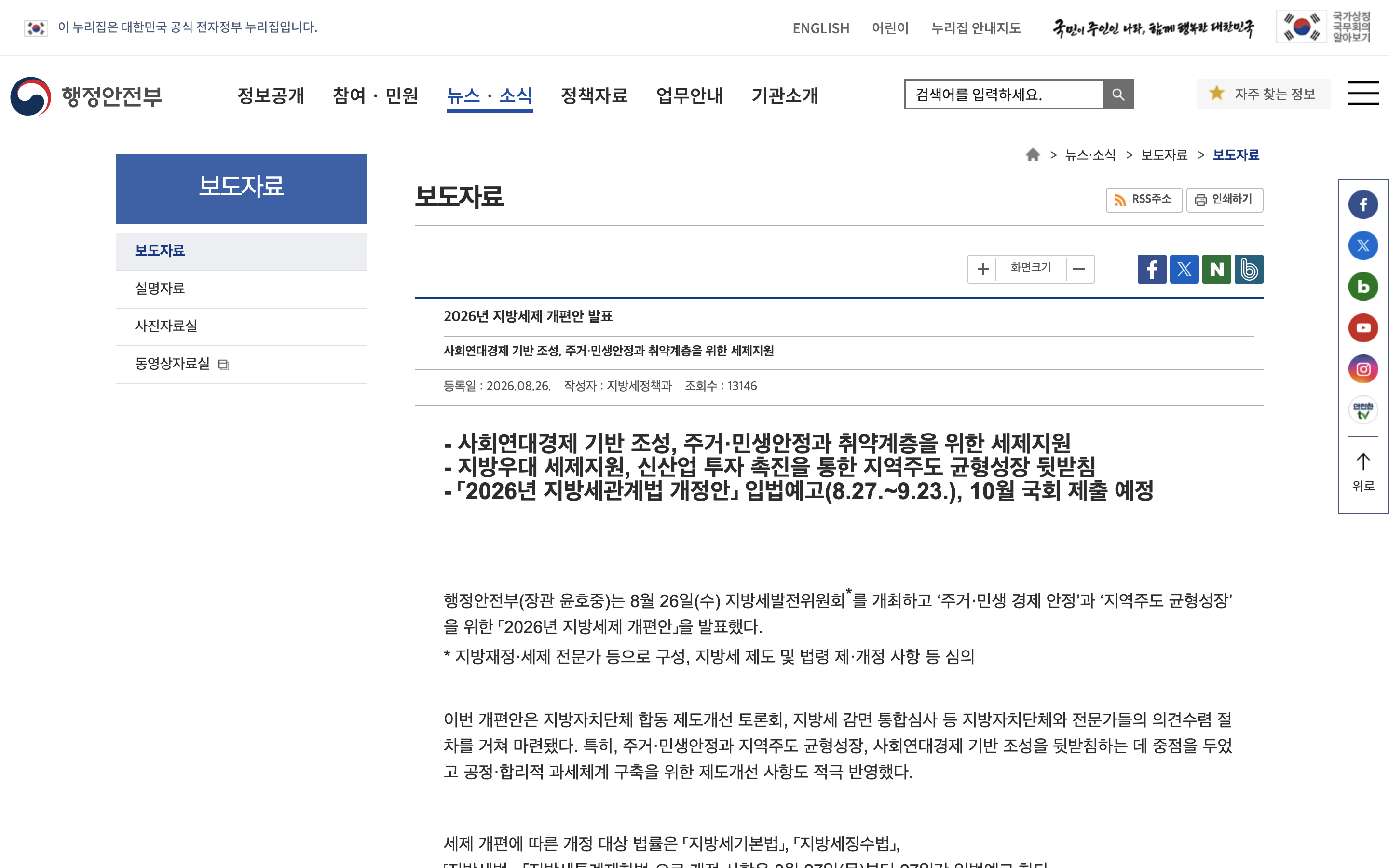Open the 뉴스·소식 menu
This screenshot has width=1389, height=868.
pos(490,95)
